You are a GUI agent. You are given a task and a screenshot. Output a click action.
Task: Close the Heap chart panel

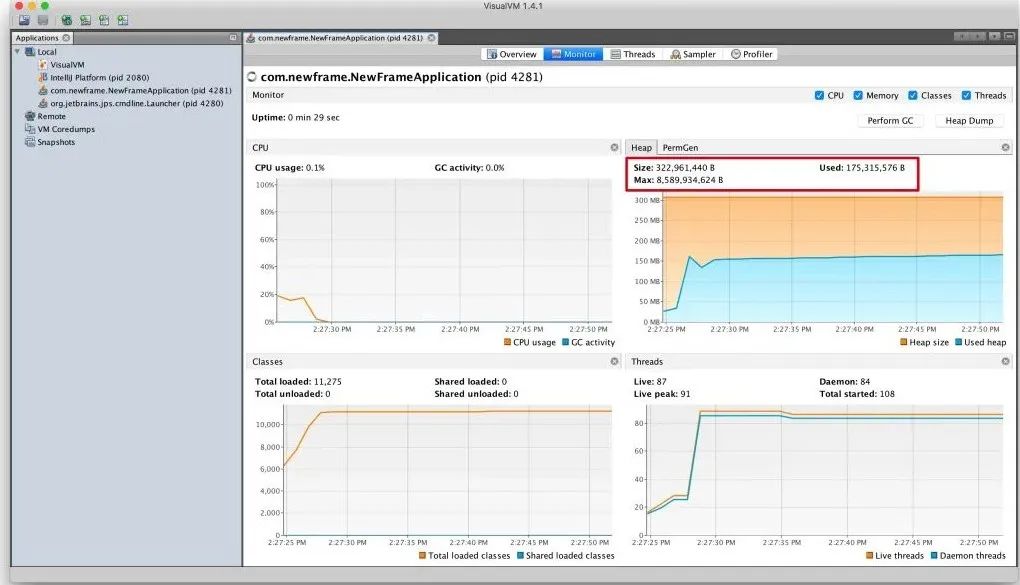[1005, 148]
